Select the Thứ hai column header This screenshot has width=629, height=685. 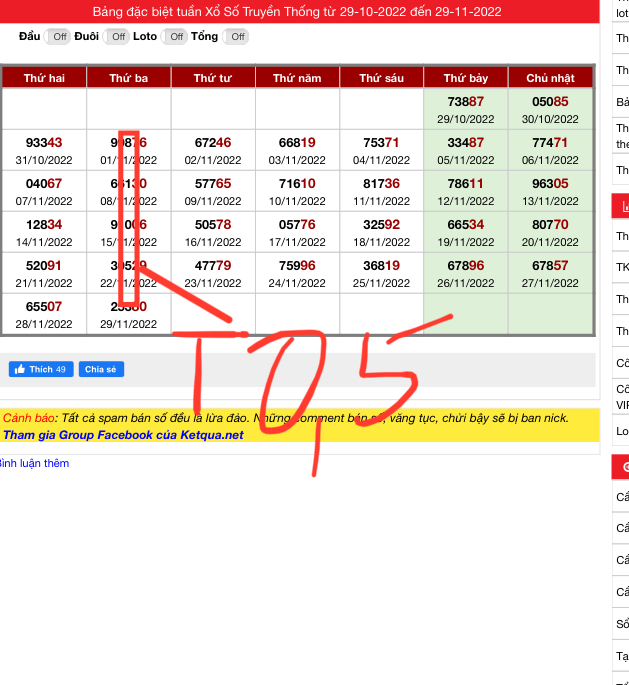pos(44,78)
